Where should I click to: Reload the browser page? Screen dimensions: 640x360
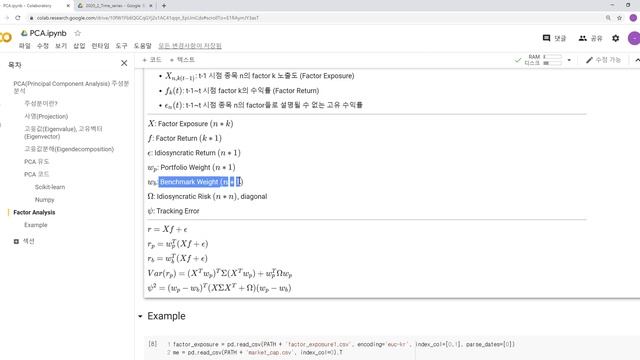click(18, 18)
